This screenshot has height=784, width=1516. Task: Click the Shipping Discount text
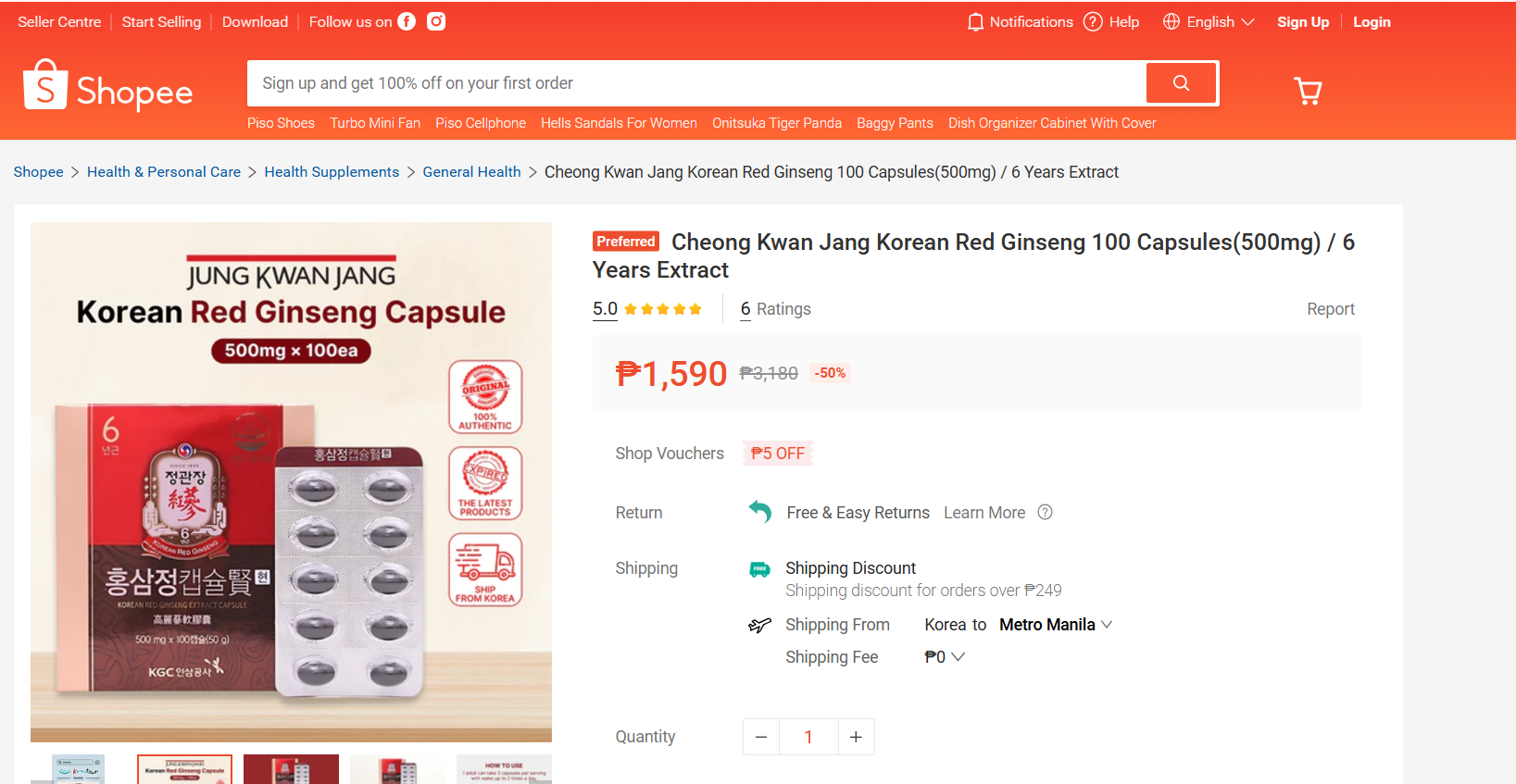(850, 568)
